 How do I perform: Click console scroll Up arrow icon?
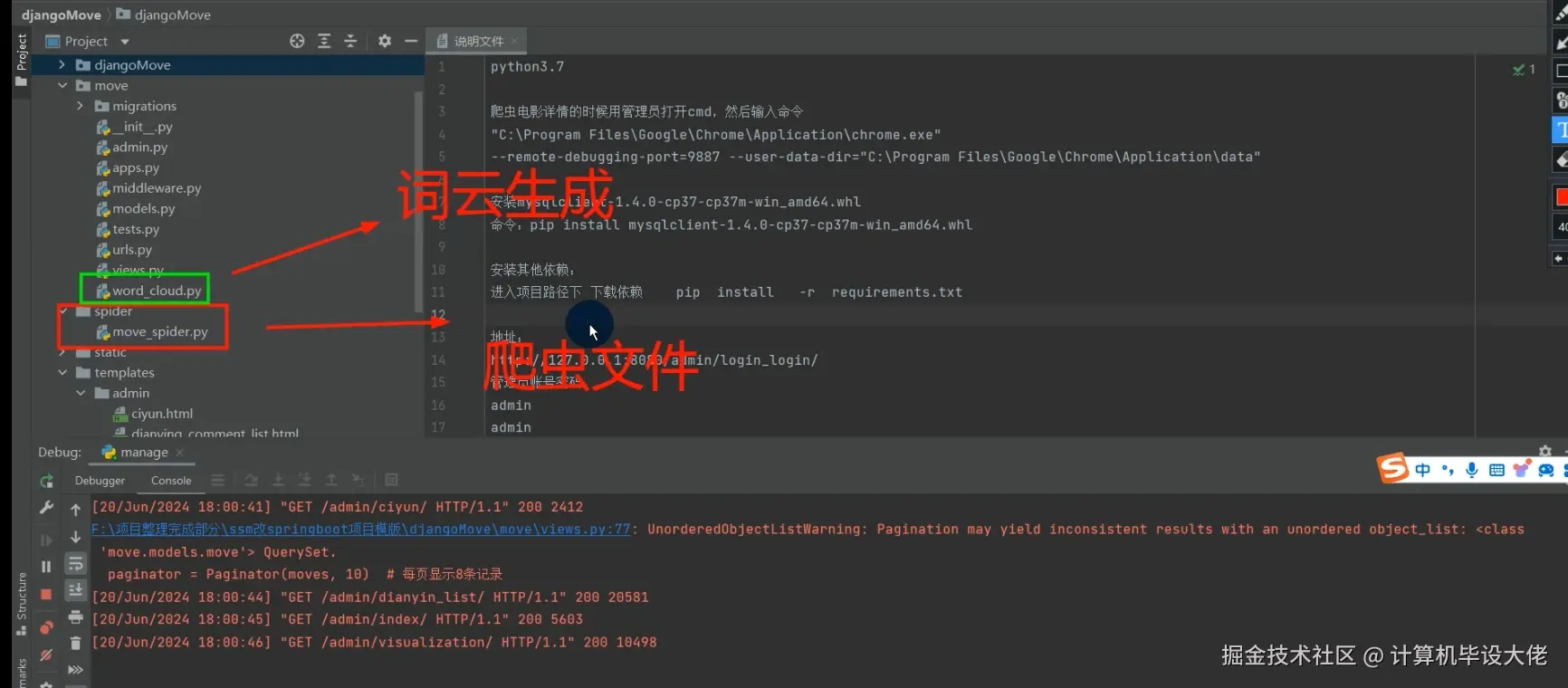tap(76, 510)
